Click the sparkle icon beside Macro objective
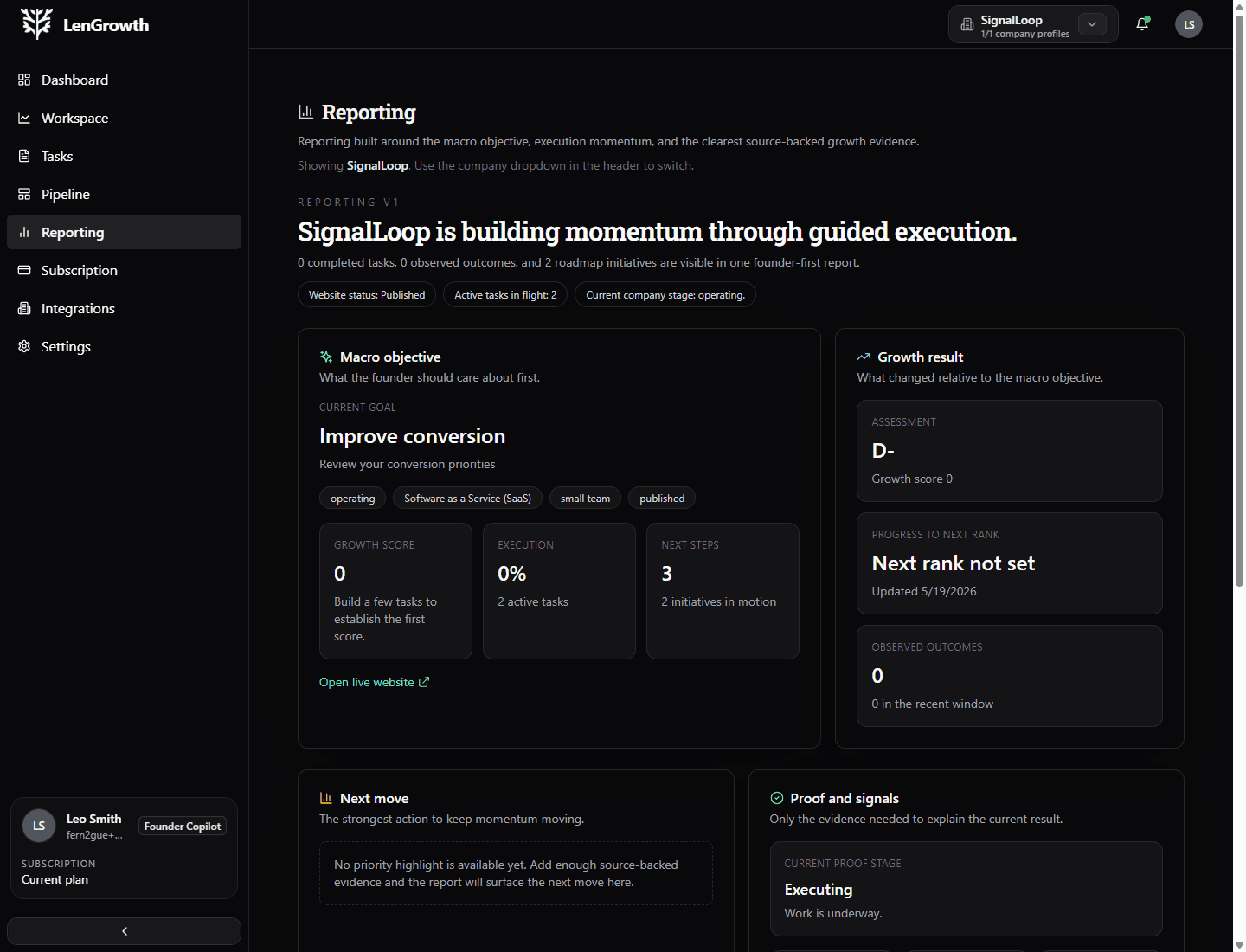Screen dimensions: 1246x952 click(326, 357)
